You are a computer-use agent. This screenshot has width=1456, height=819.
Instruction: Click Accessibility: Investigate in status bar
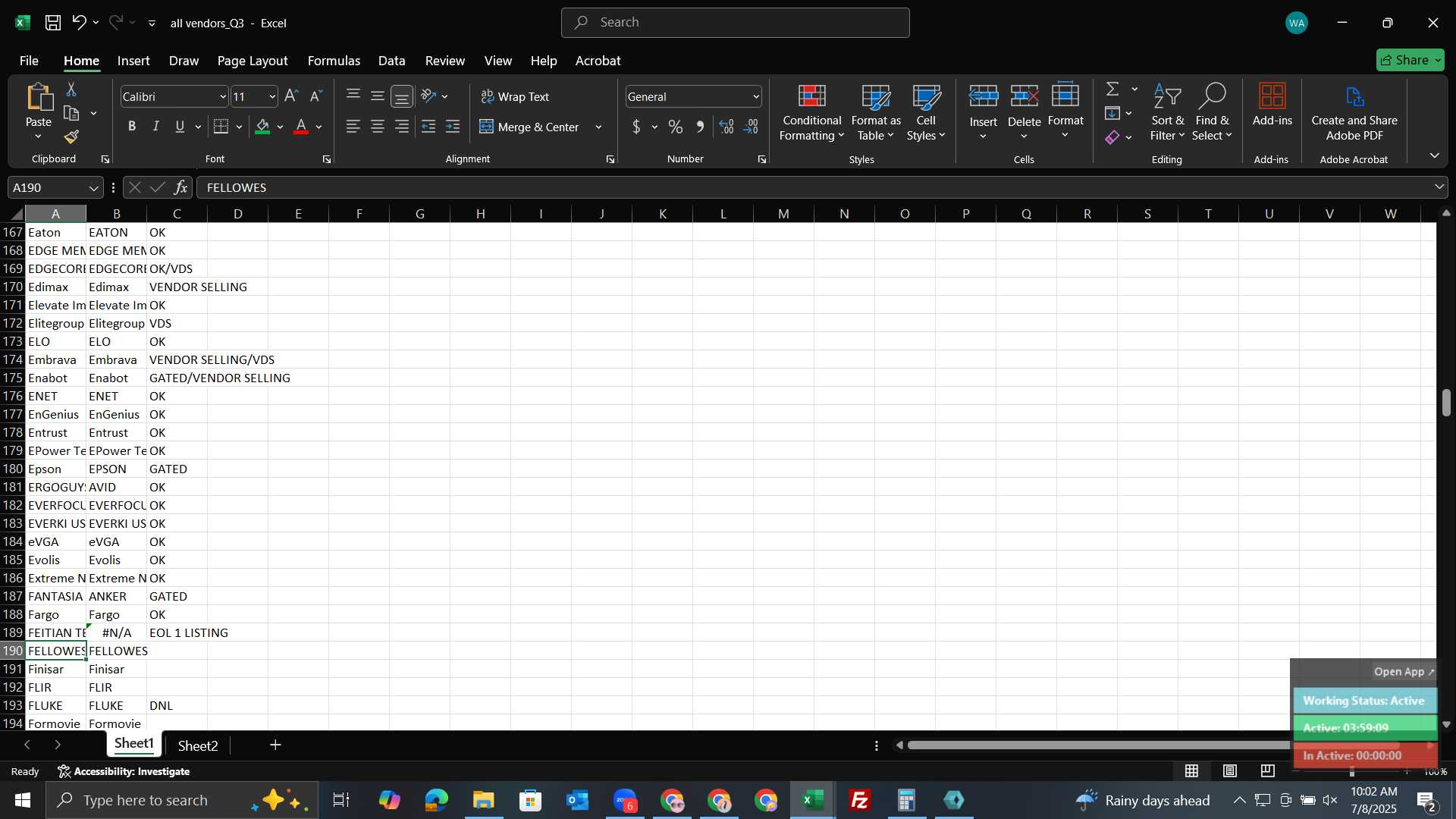[x=124, y=771]
